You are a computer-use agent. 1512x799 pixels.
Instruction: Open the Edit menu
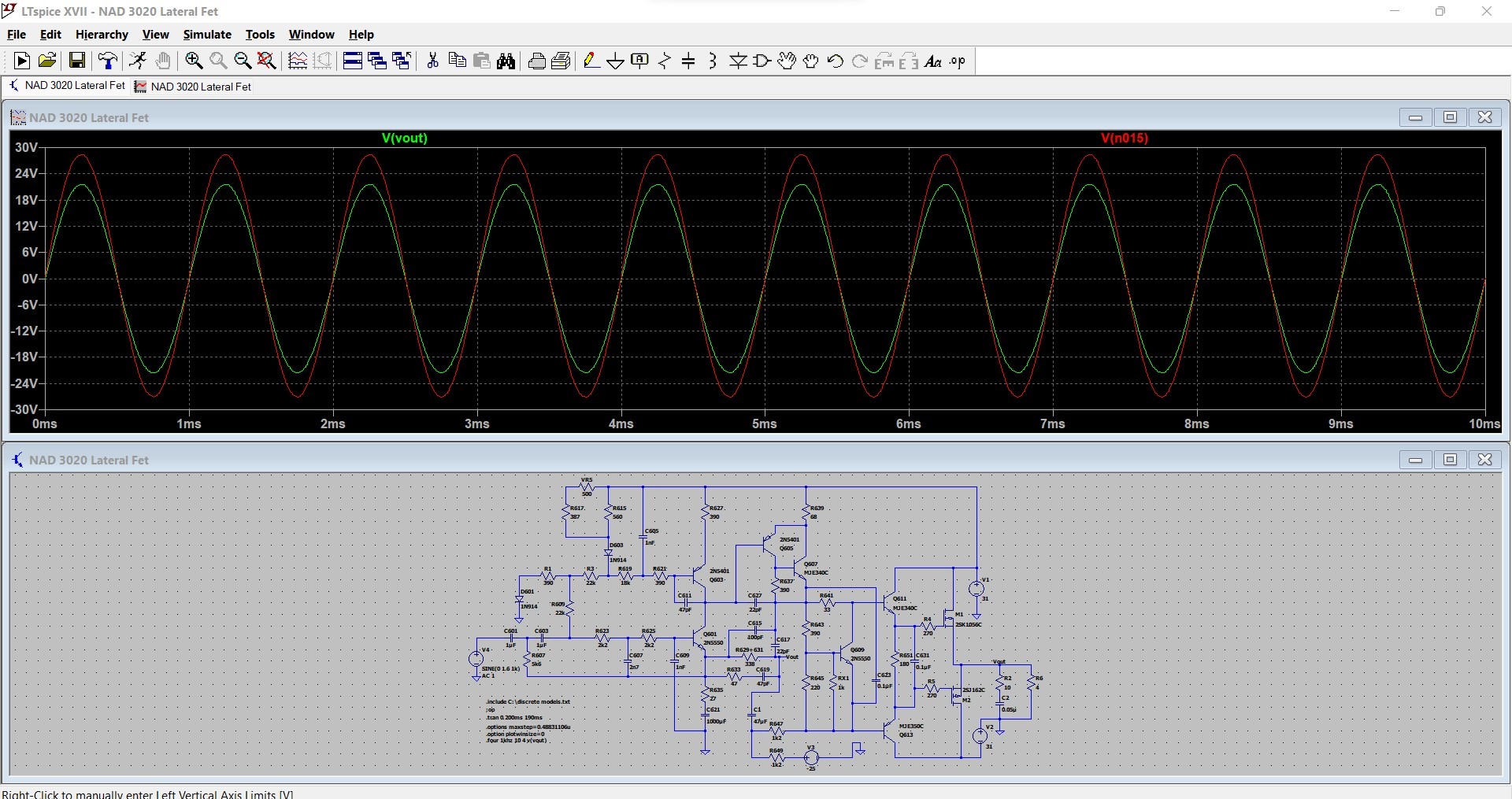point(50,35)
